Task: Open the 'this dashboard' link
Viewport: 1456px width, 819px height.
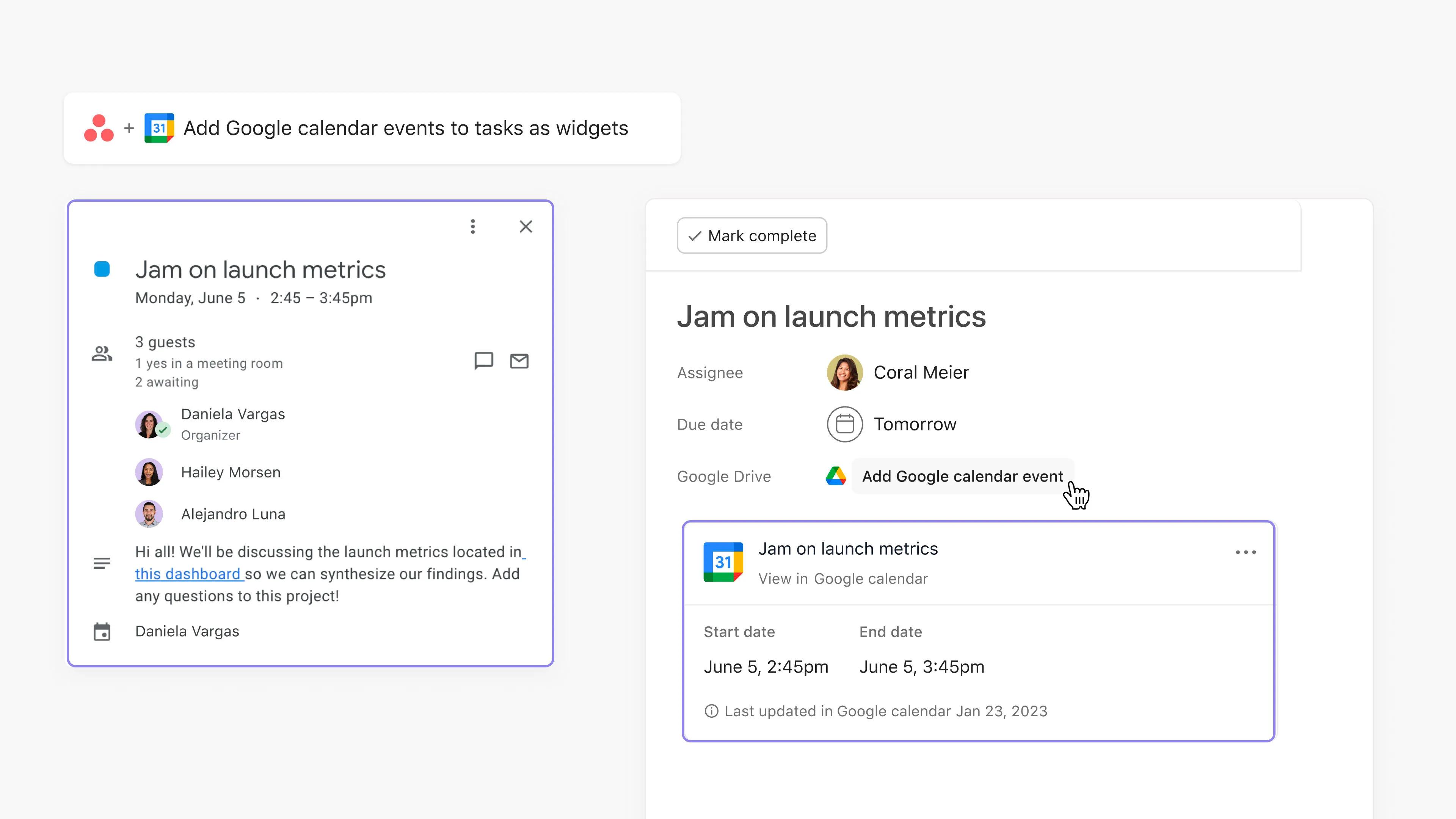Action: pyautogui.click(x=188, y=574)
